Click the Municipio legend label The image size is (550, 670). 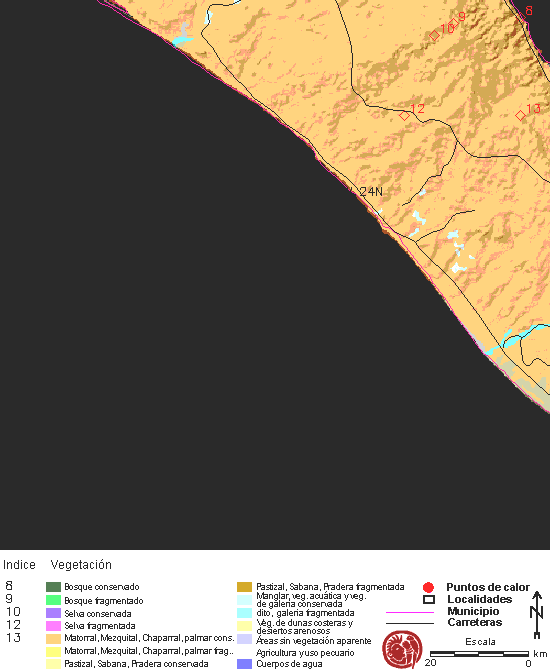[473, 611]
